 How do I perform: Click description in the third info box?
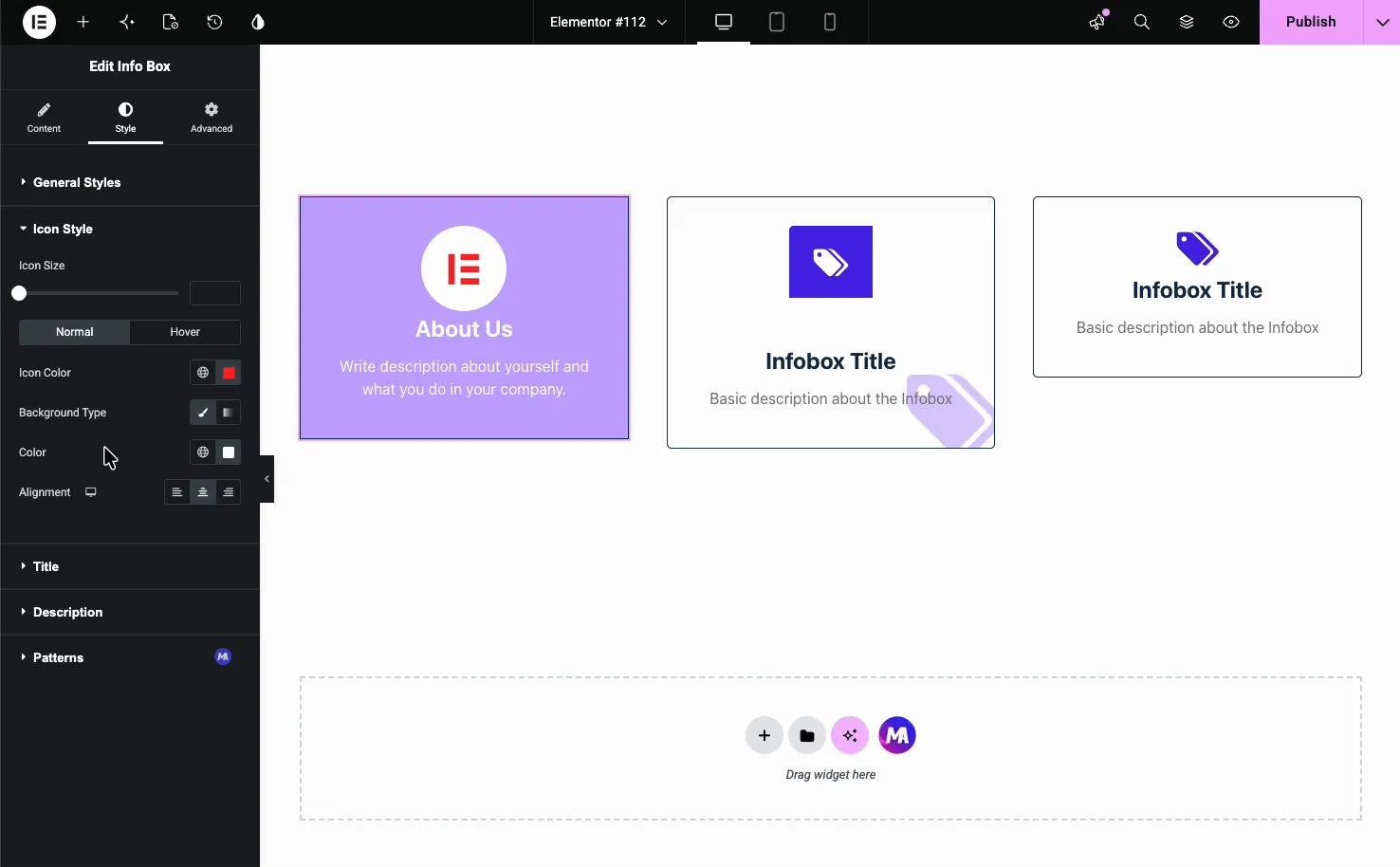[x=1197, y=327]
